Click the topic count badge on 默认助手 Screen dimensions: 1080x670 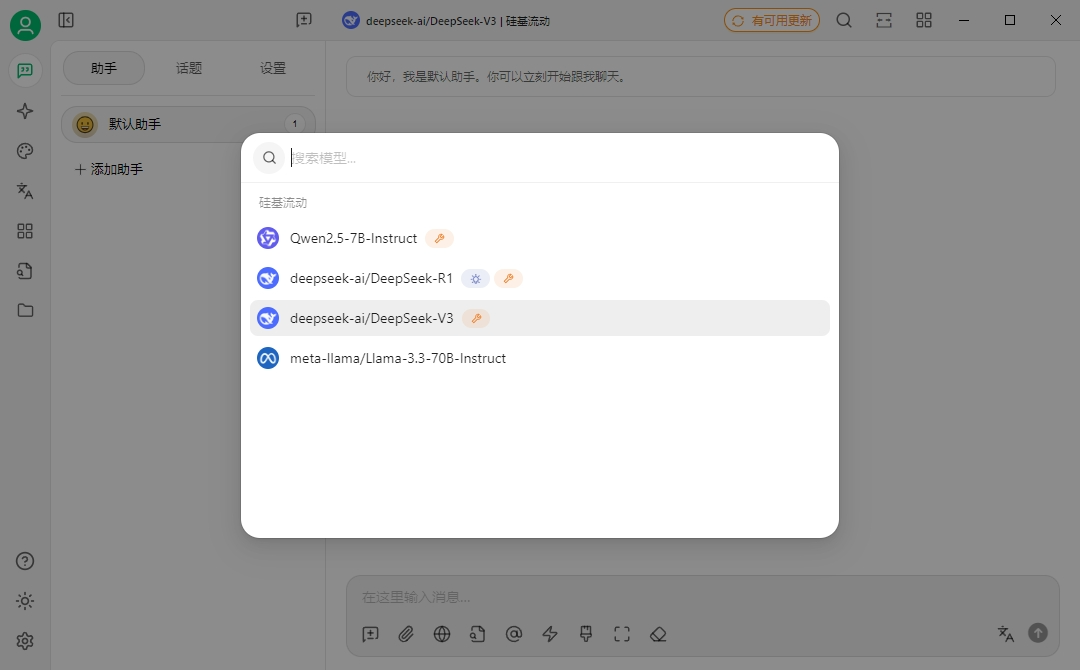pyautogui.click(x=295, y=124)
